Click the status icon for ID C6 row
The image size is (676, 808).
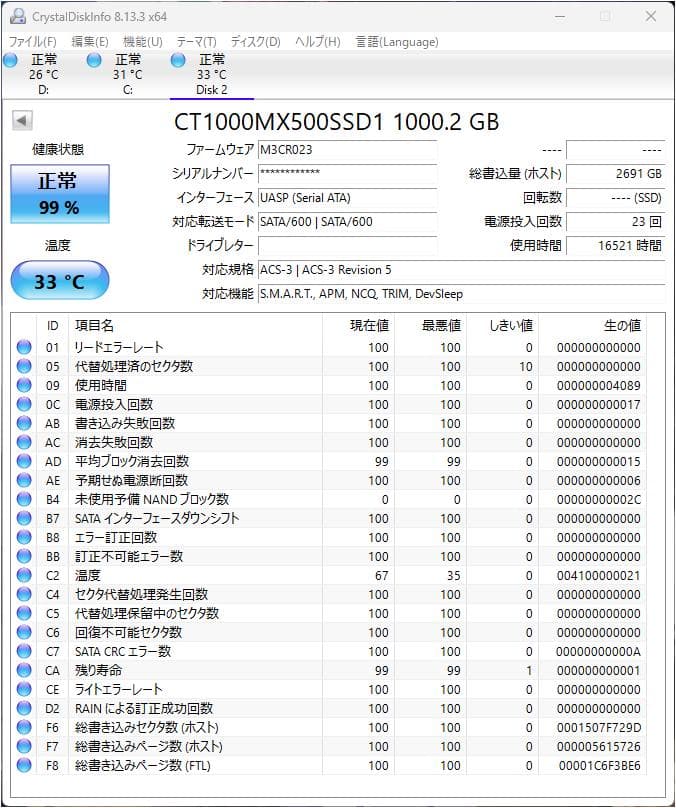pos(24,632)
